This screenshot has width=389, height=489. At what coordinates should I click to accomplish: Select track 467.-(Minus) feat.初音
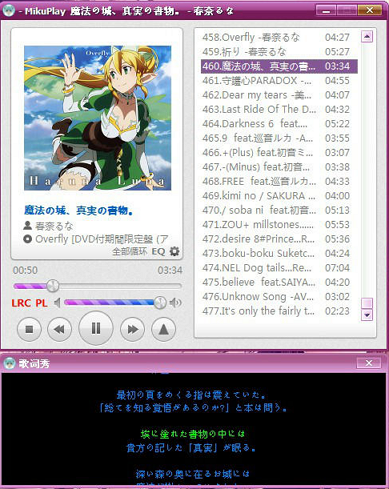click(279, 167)
